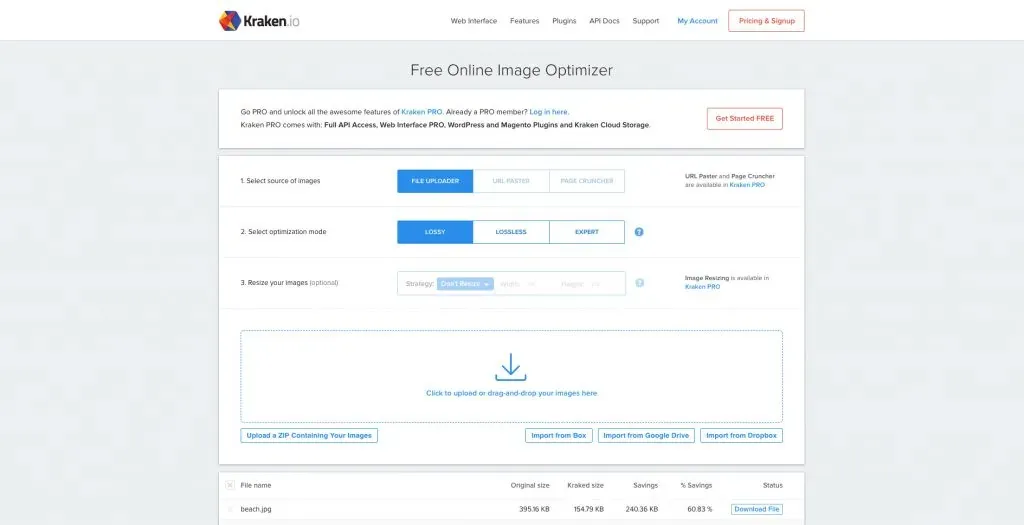Click the Get Started FREE button
Image resolution: width=1024 pixels, height=525 pixels.
coord(744,119)
